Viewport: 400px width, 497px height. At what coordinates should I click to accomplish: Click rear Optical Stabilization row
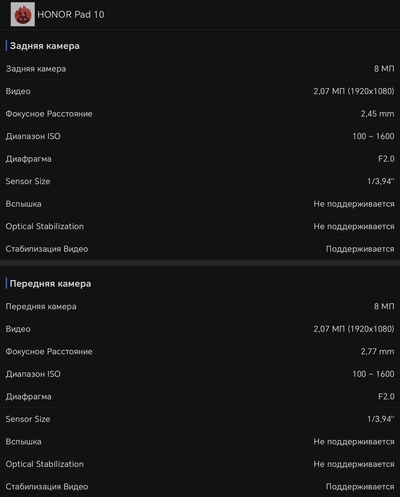pos(200,226)
